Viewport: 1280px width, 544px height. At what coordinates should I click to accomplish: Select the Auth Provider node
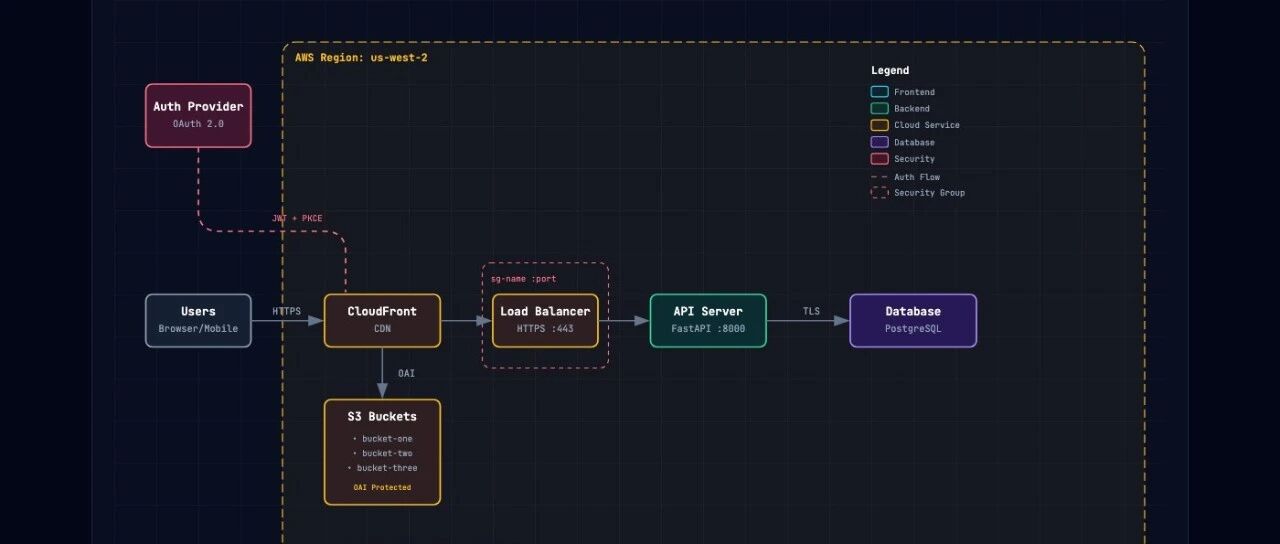pyautogui.click(x=198, y=115)
